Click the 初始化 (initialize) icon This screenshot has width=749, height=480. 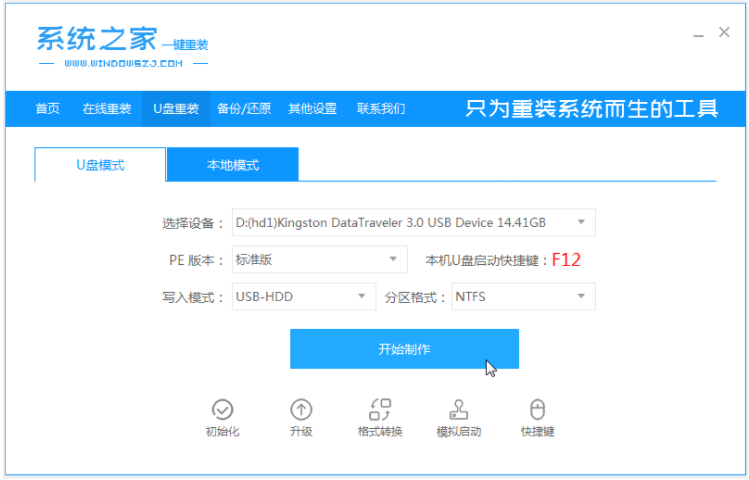222,409
